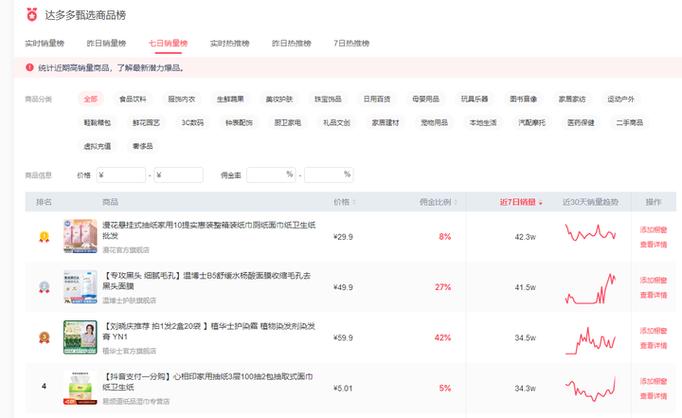Image resolution: width=682 pixels, height=418 pixels.
Task: Open the 漫花官方旗舰店 store link
Action: coord(126,250)
